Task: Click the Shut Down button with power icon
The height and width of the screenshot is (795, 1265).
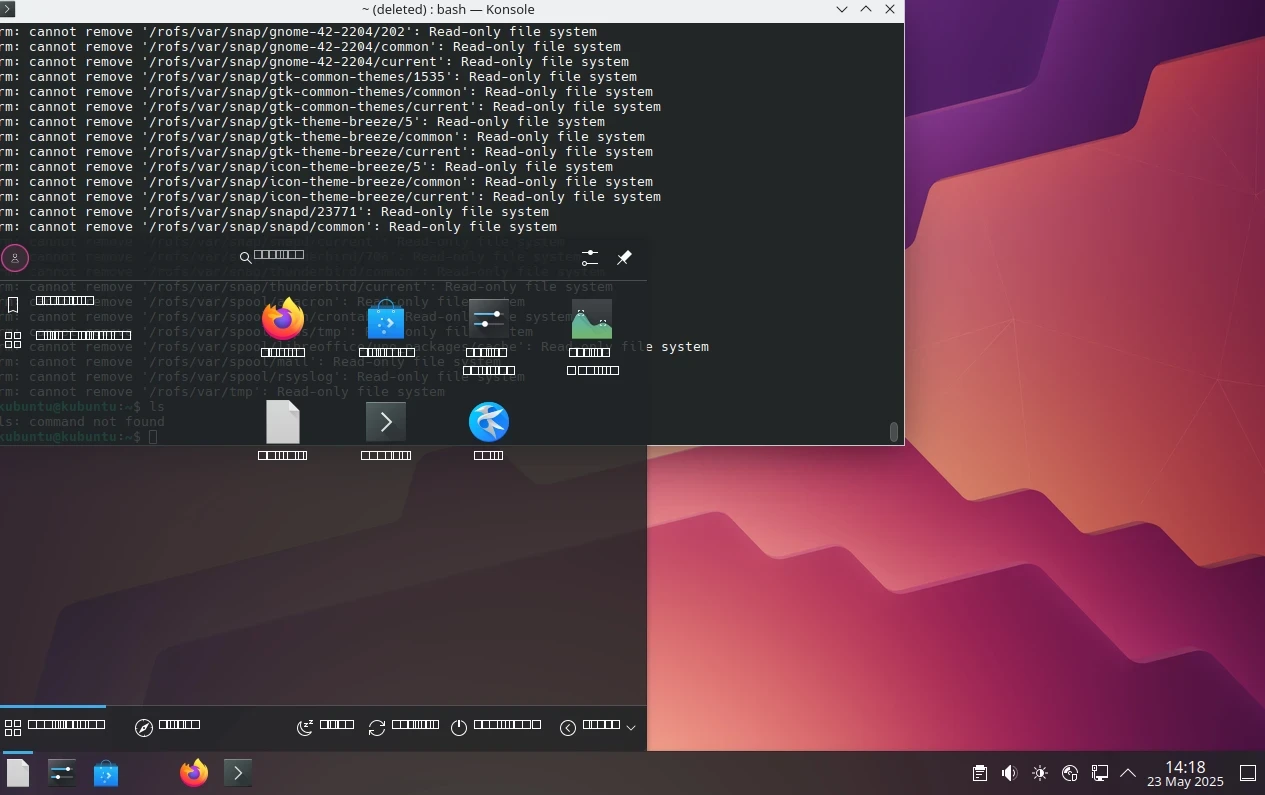Action: (496, 727)
